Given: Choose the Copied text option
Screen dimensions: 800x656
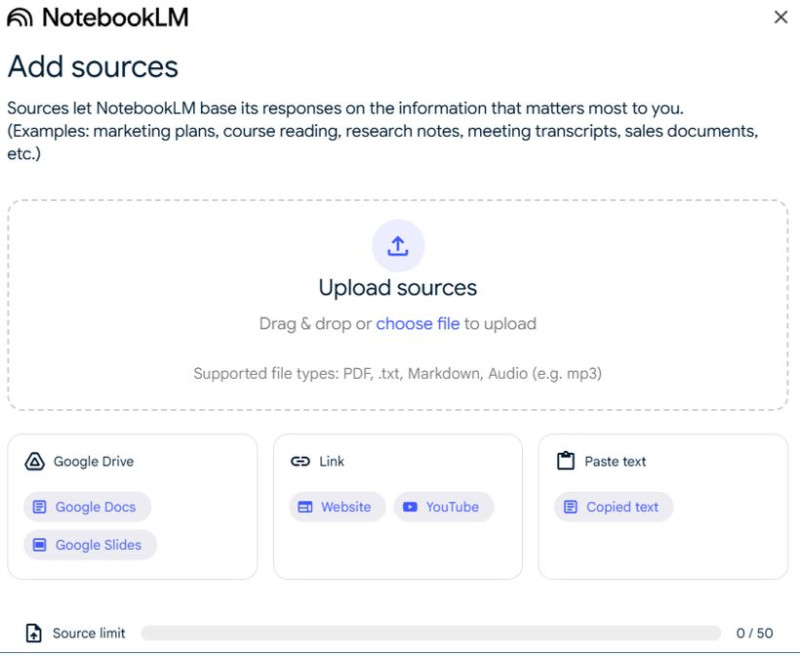Looking at the screenshot, I should click(614, 507).
